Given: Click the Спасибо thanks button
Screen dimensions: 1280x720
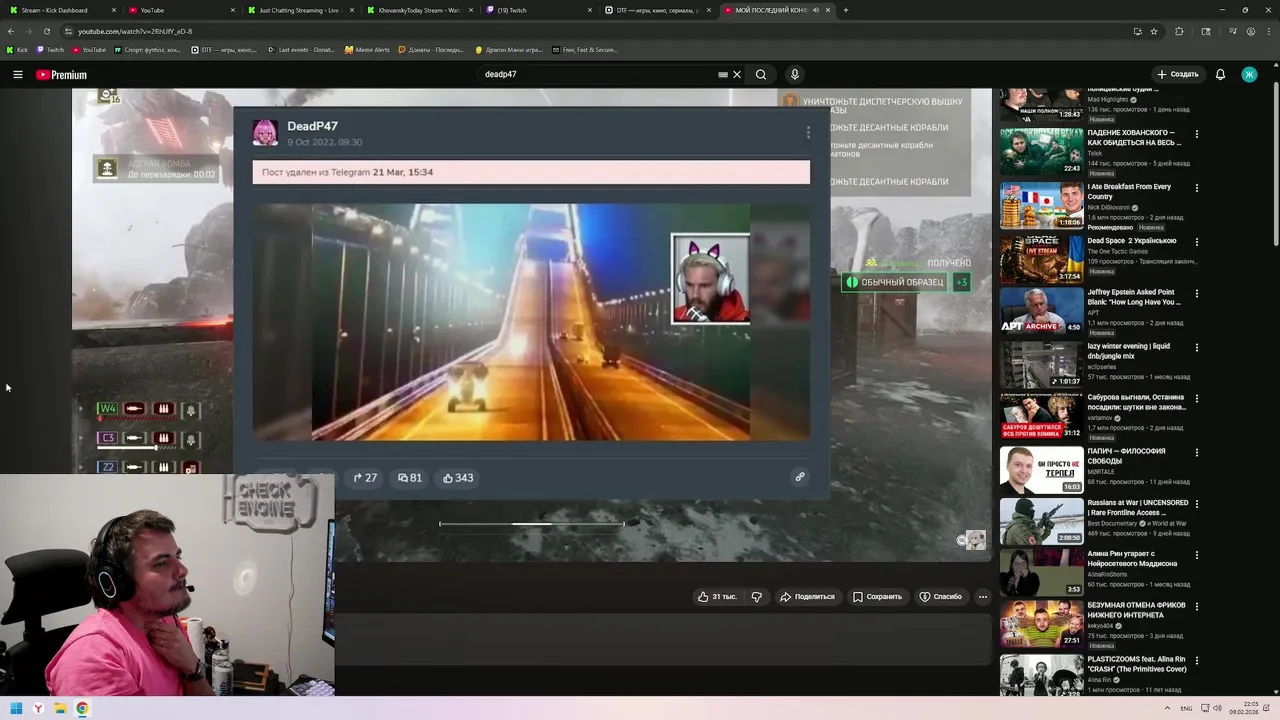Looking at the screenshot, I should tap(941, 597).
